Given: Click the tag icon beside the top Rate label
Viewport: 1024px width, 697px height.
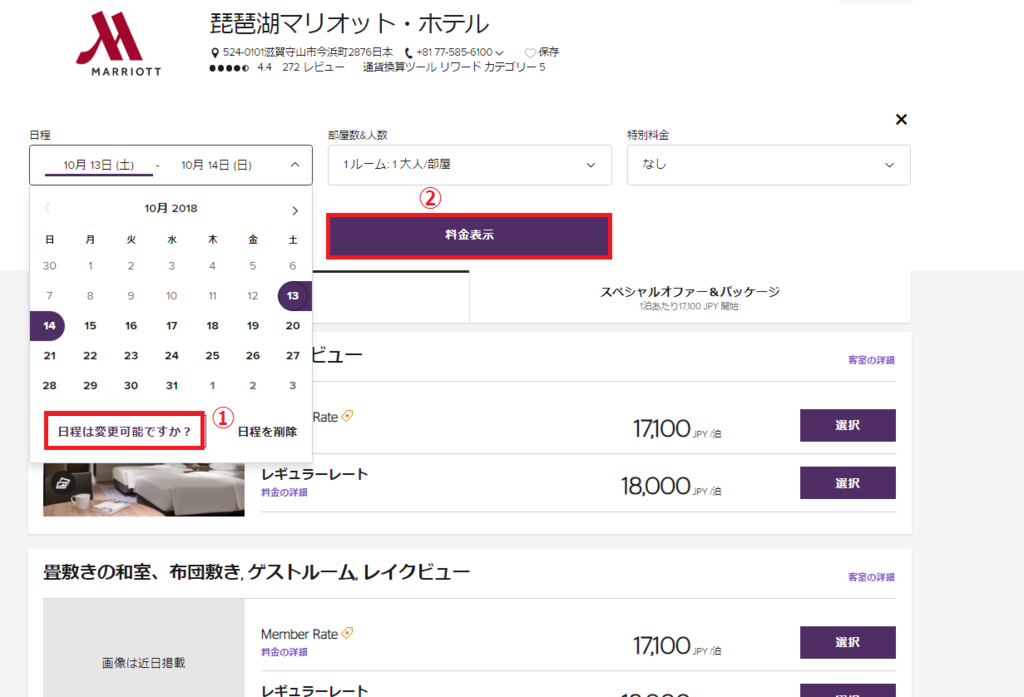Looking at the screenshot, I should pyautogui.click(x=347, y=415).
